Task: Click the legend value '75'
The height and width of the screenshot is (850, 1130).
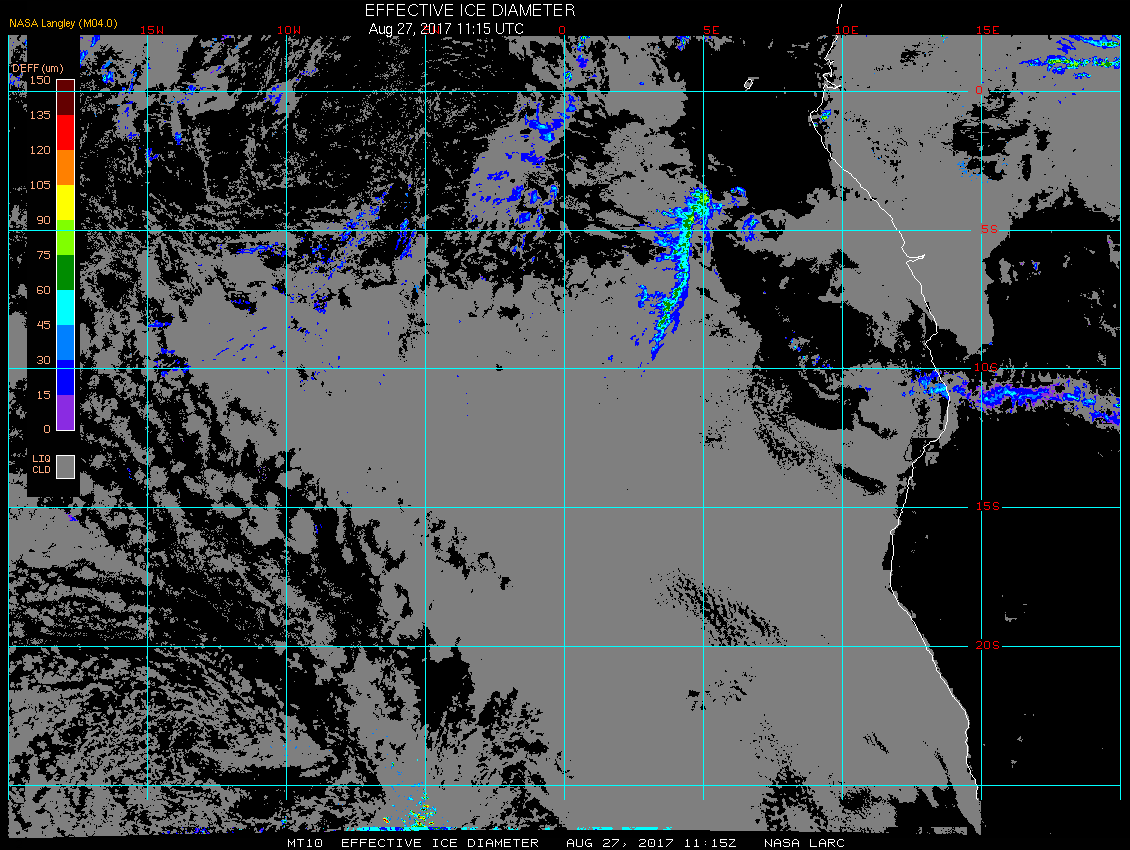Action: coord(44,254)
